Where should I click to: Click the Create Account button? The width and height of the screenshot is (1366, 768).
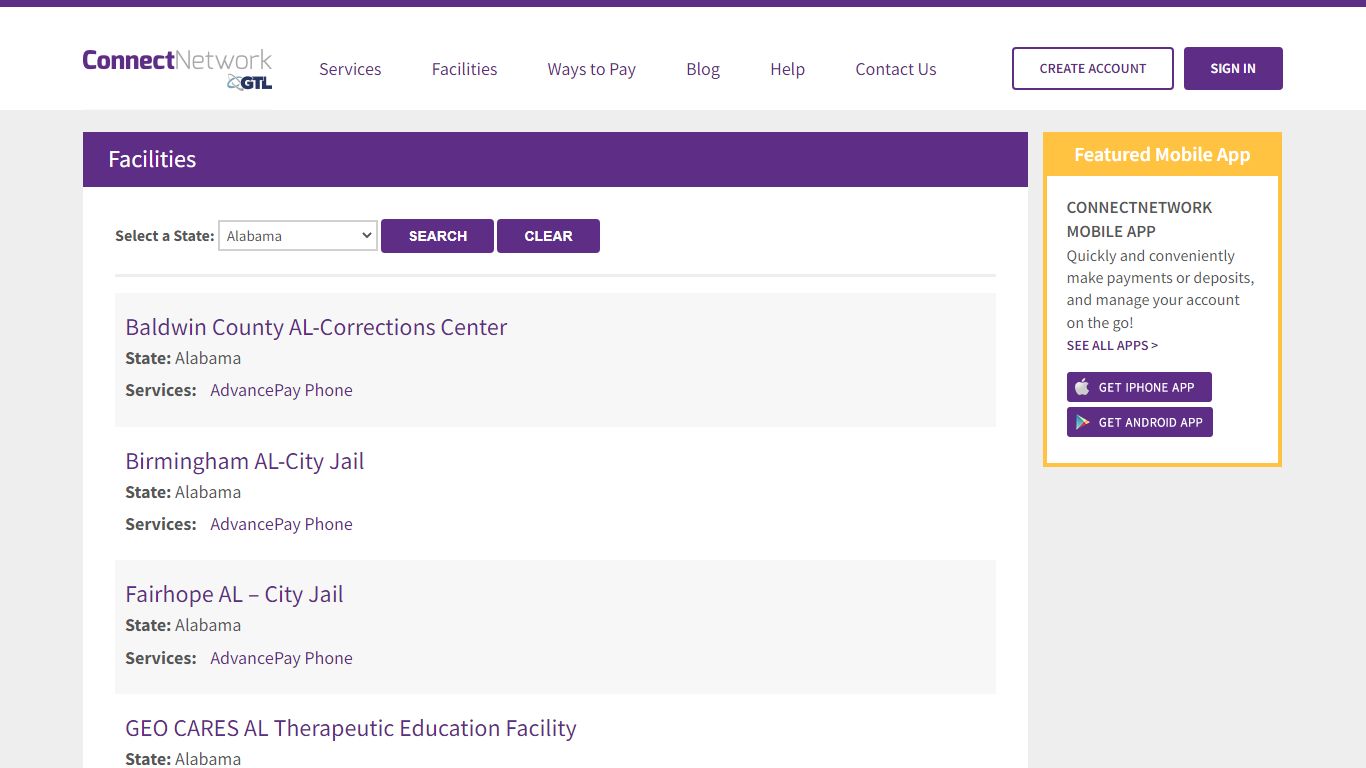1093,68
